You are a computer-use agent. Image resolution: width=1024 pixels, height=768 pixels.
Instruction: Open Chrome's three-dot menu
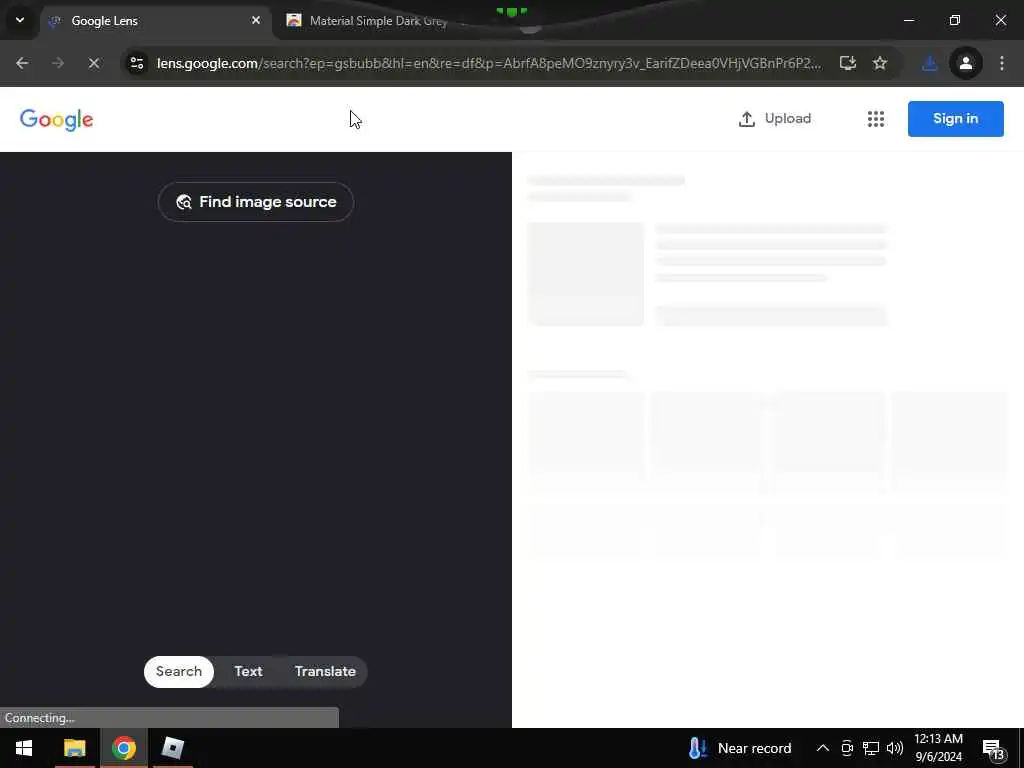1002,63
